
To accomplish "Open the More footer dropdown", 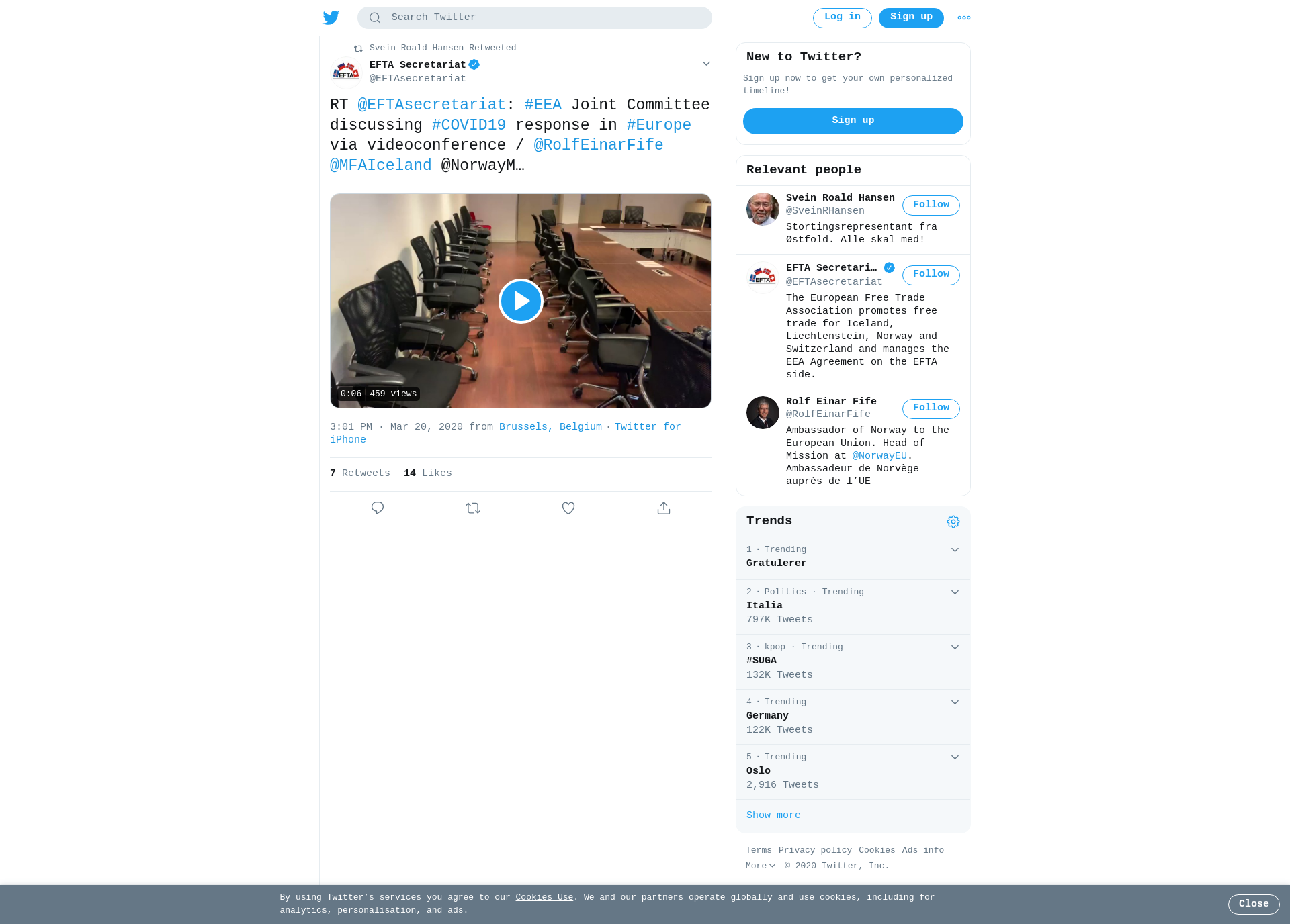I will [761, 866].
